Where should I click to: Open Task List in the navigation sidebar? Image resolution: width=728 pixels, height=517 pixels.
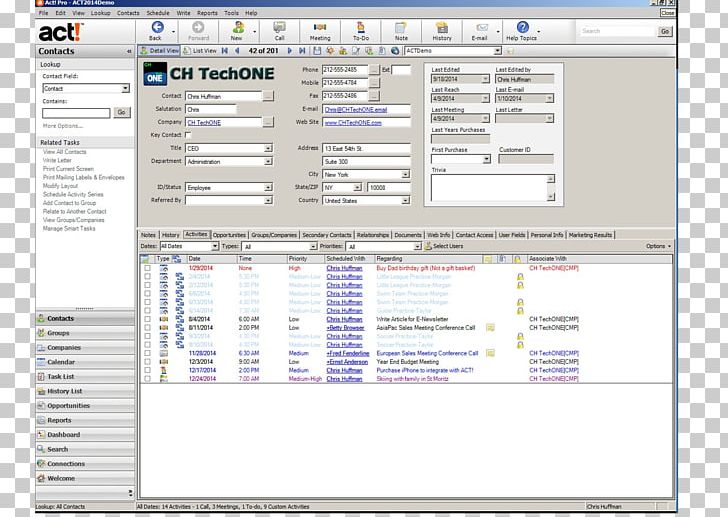click(x=85, y=376)
